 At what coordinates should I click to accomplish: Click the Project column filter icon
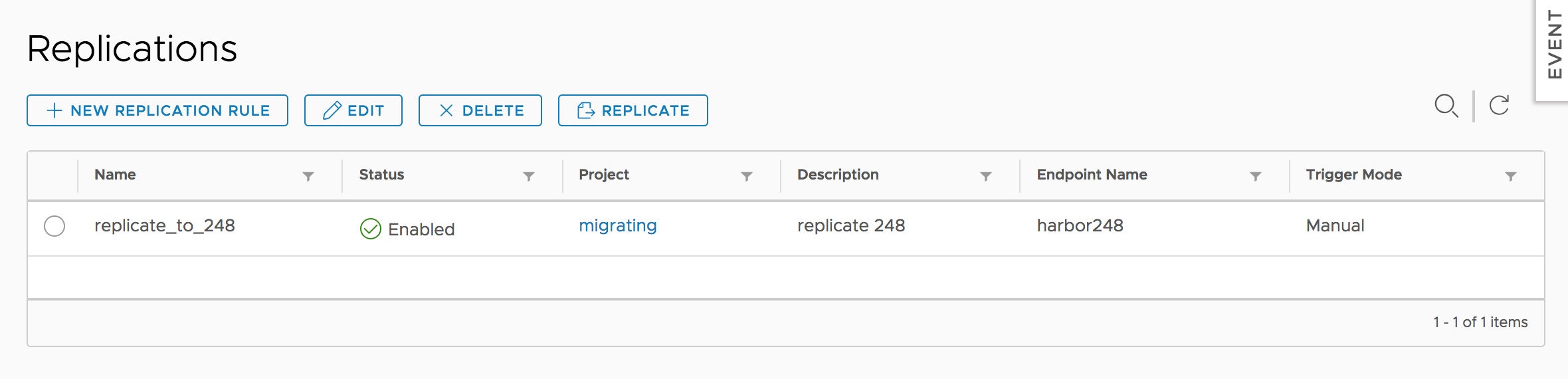[x=747, y=176]
